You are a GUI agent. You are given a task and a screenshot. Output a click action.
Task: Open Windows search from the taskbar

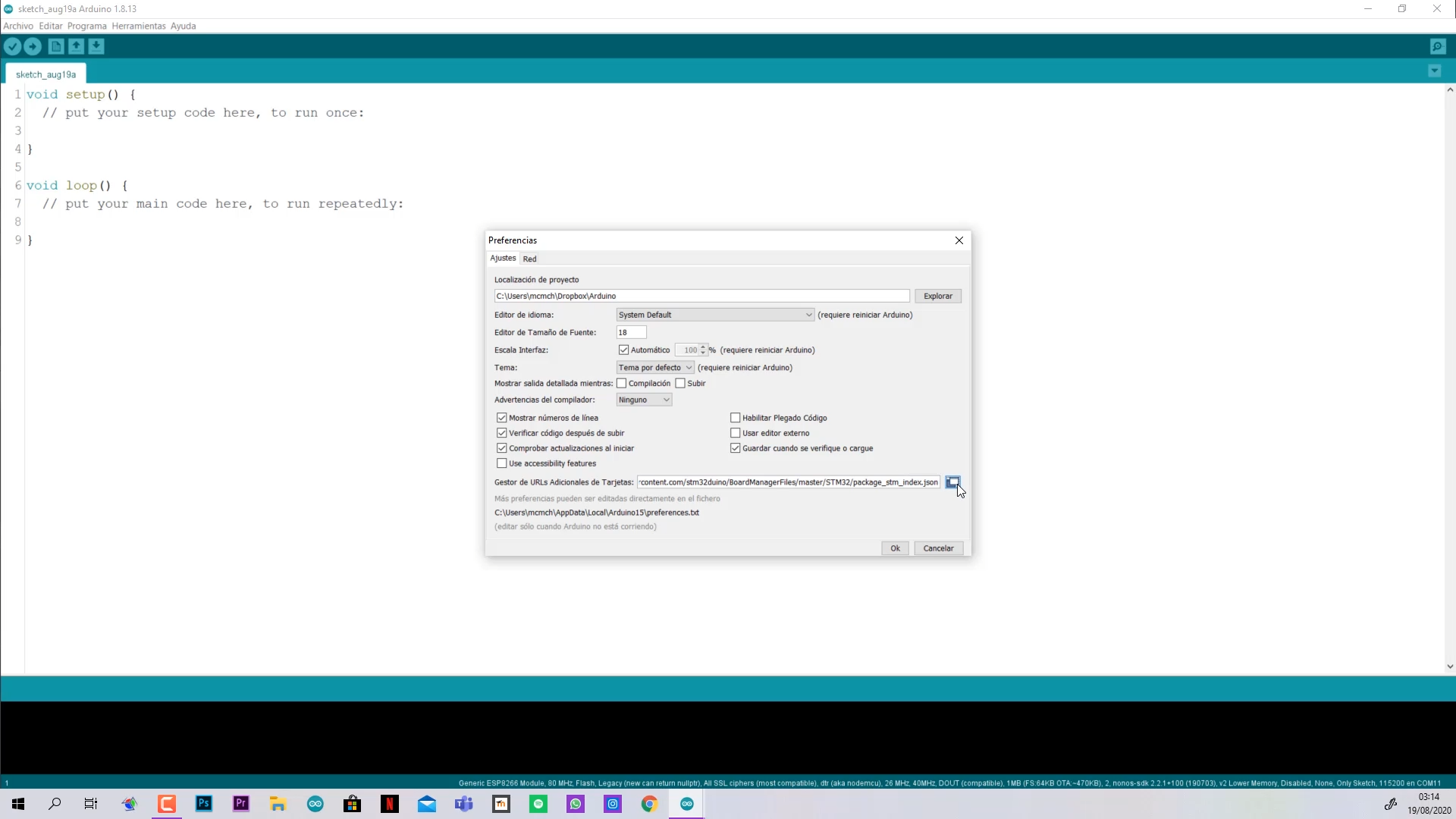point(55,804)
